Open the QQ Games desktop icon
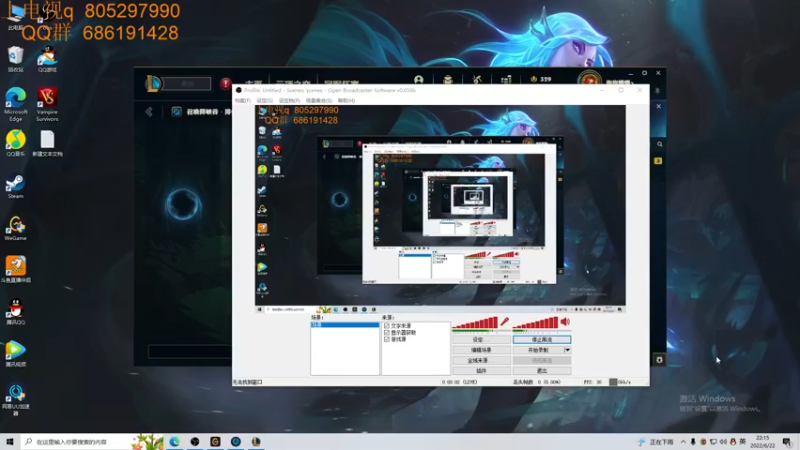The image size is (800, 450). pos(47,58)
